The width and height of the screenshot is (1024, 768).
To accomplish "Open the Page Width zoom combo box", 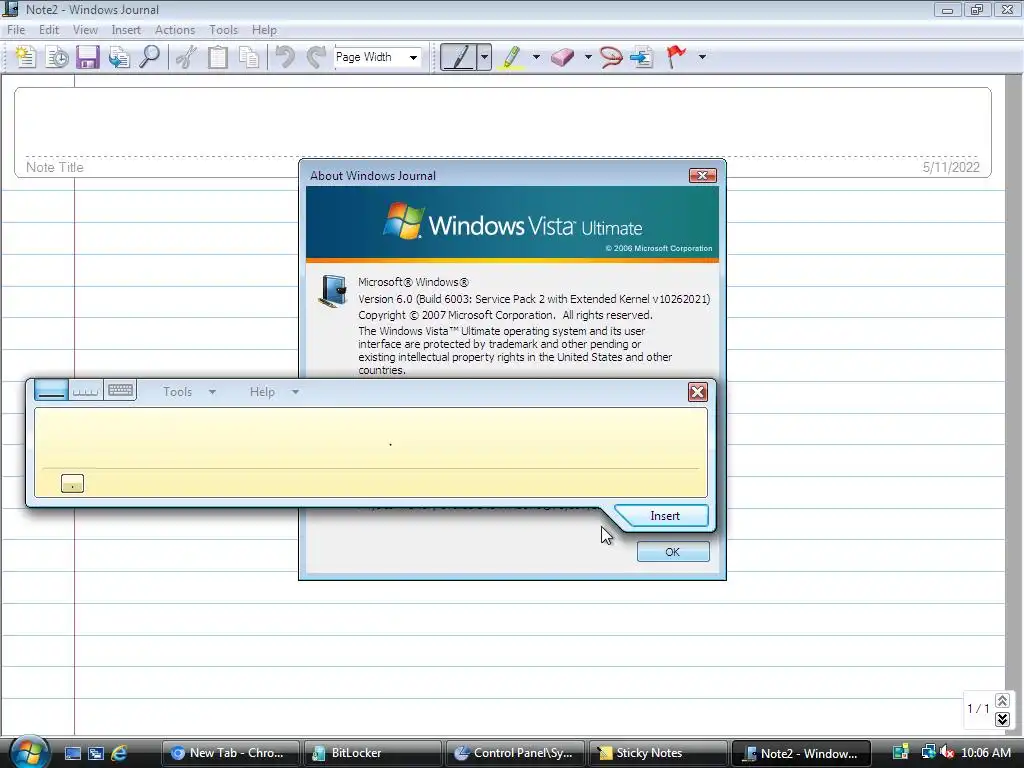I will tap(377, 57).
